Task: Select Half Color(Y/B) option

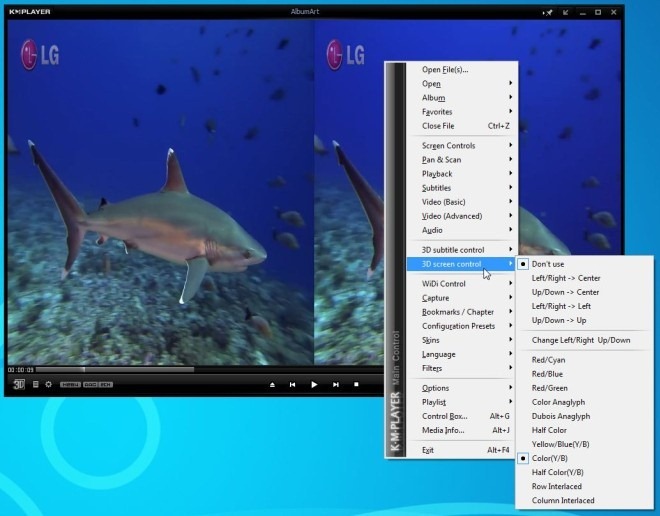Action: [585, 472]
